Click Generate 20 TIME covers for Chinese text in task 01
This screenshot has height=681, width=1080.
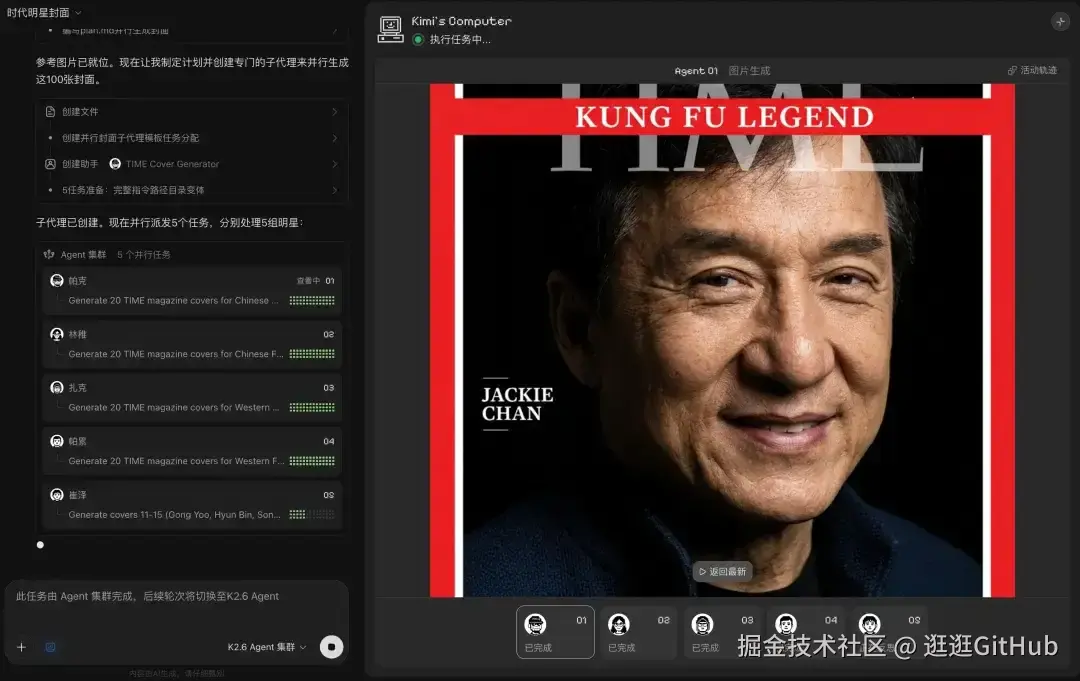click(174, 300)
